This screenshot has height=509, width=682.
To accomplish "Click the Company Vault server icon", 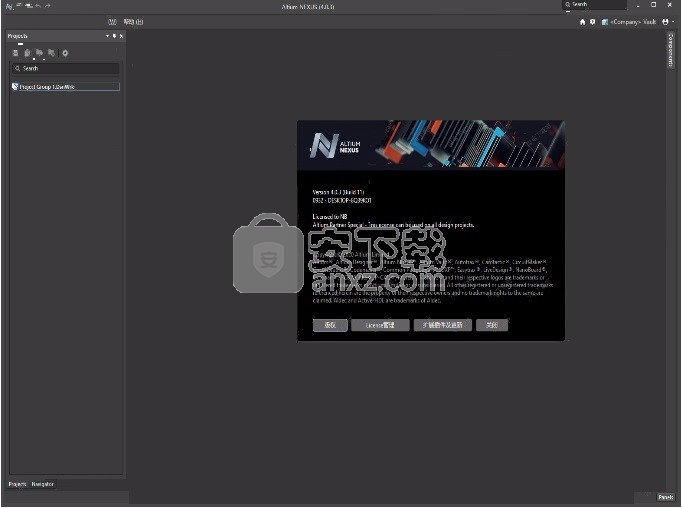I will pyautogui.click(x=605, y=22).
